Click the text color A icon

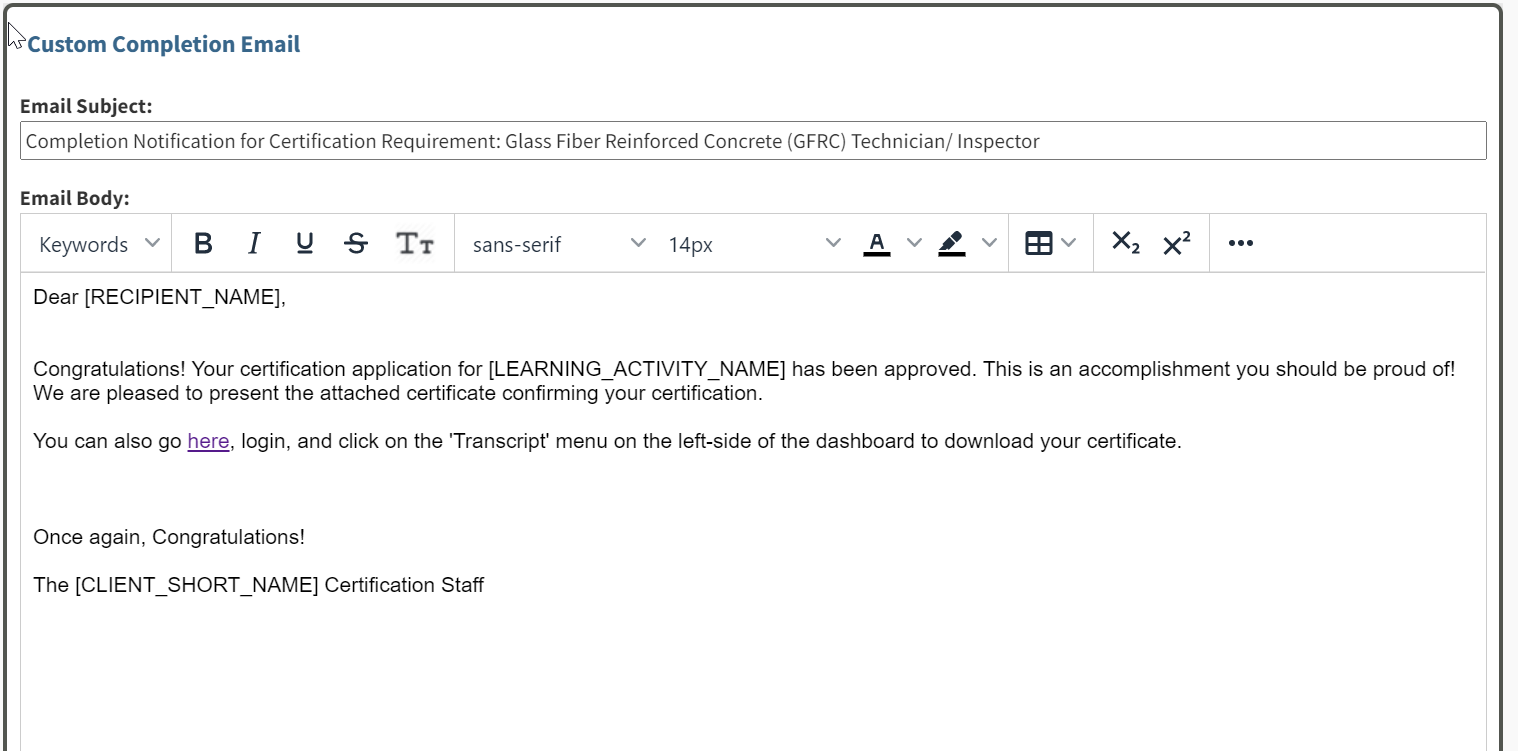[x=875, y=240]
